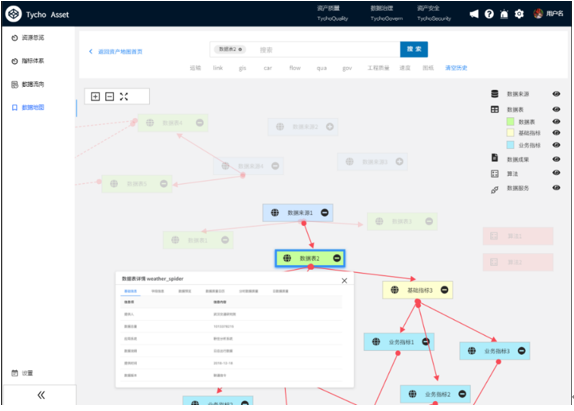Click the database icon beside 数据来源 legend
574x411 pixels.
(495, 94)
